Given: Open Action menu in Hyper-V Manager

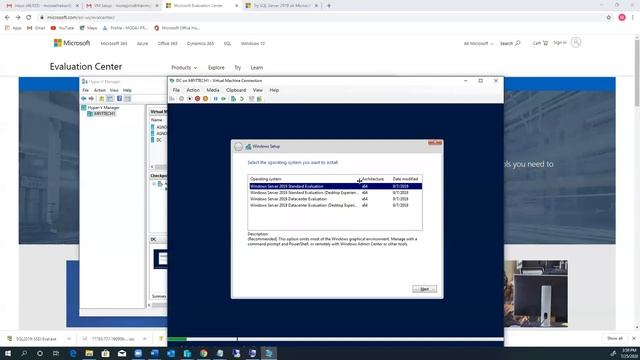Looking at the screenshot, I should click(x=100, y=90).
